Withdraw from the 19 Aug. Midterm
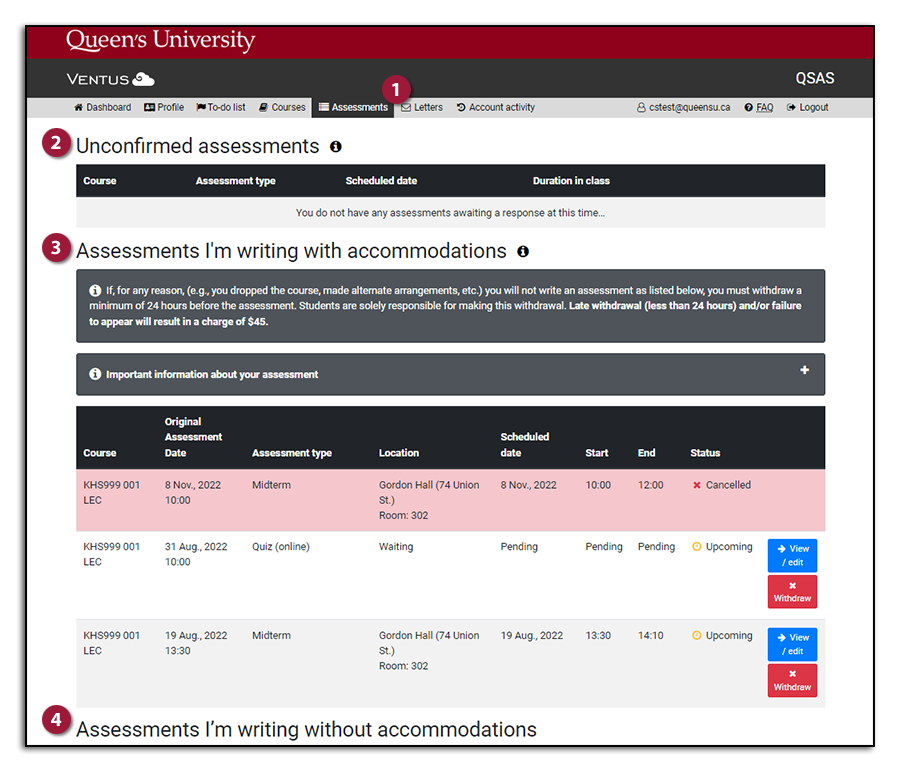 [792, 680]
